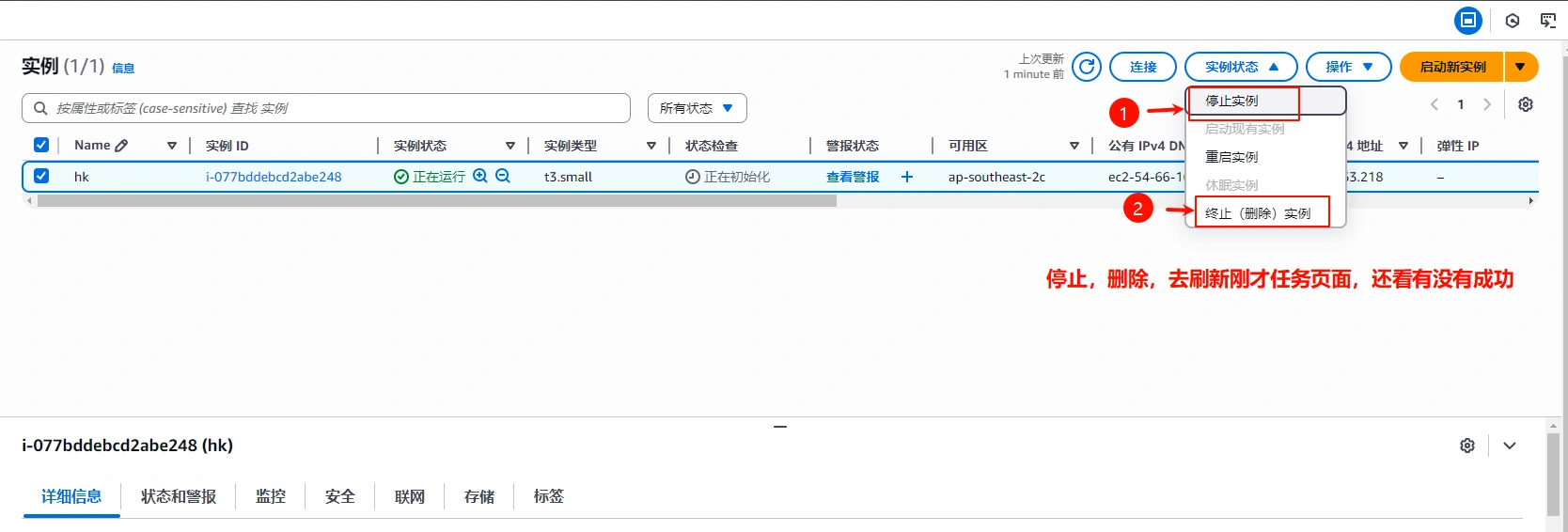Open details panel settings gear
Image resolution: width=1568 pixels, height=532 pixels.
(1466, 446)
